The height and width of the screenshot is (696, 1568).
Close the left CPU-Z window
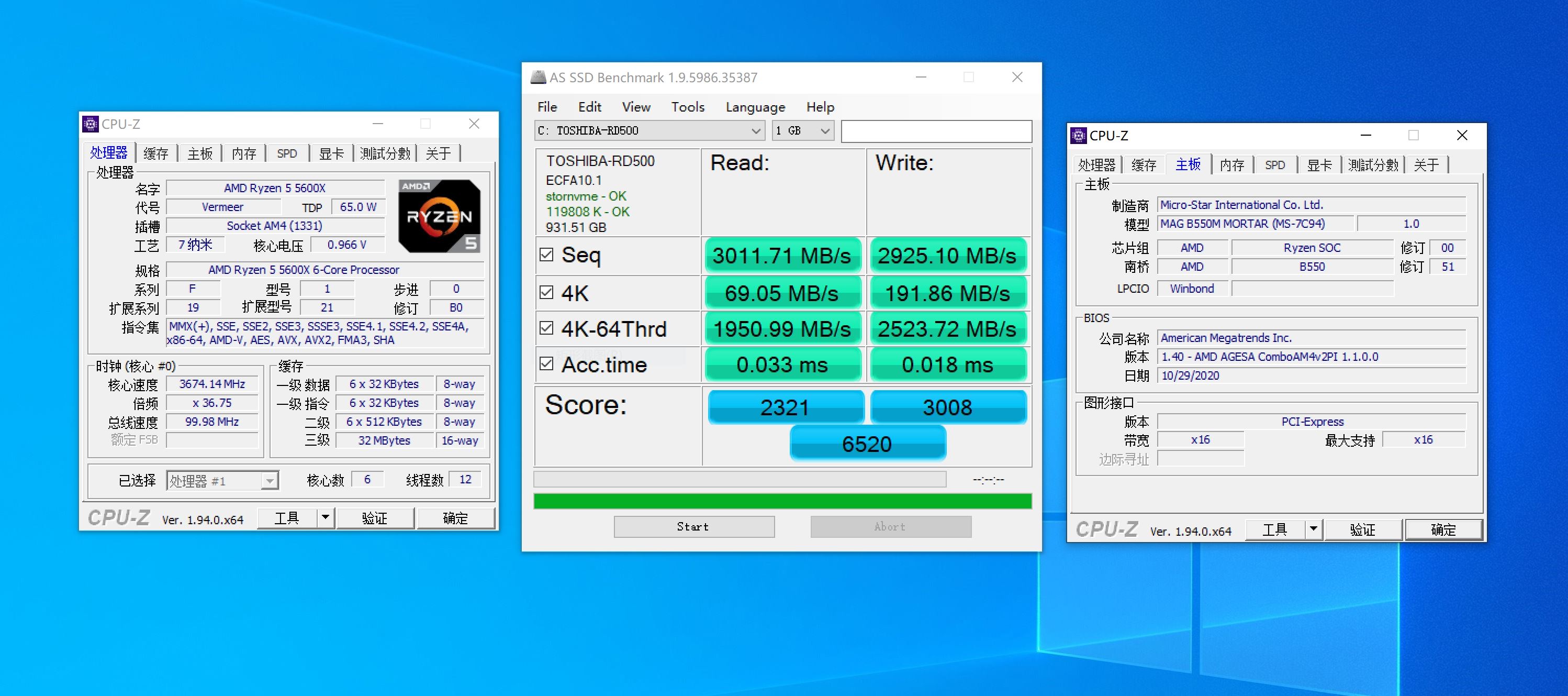pos(474,124)
